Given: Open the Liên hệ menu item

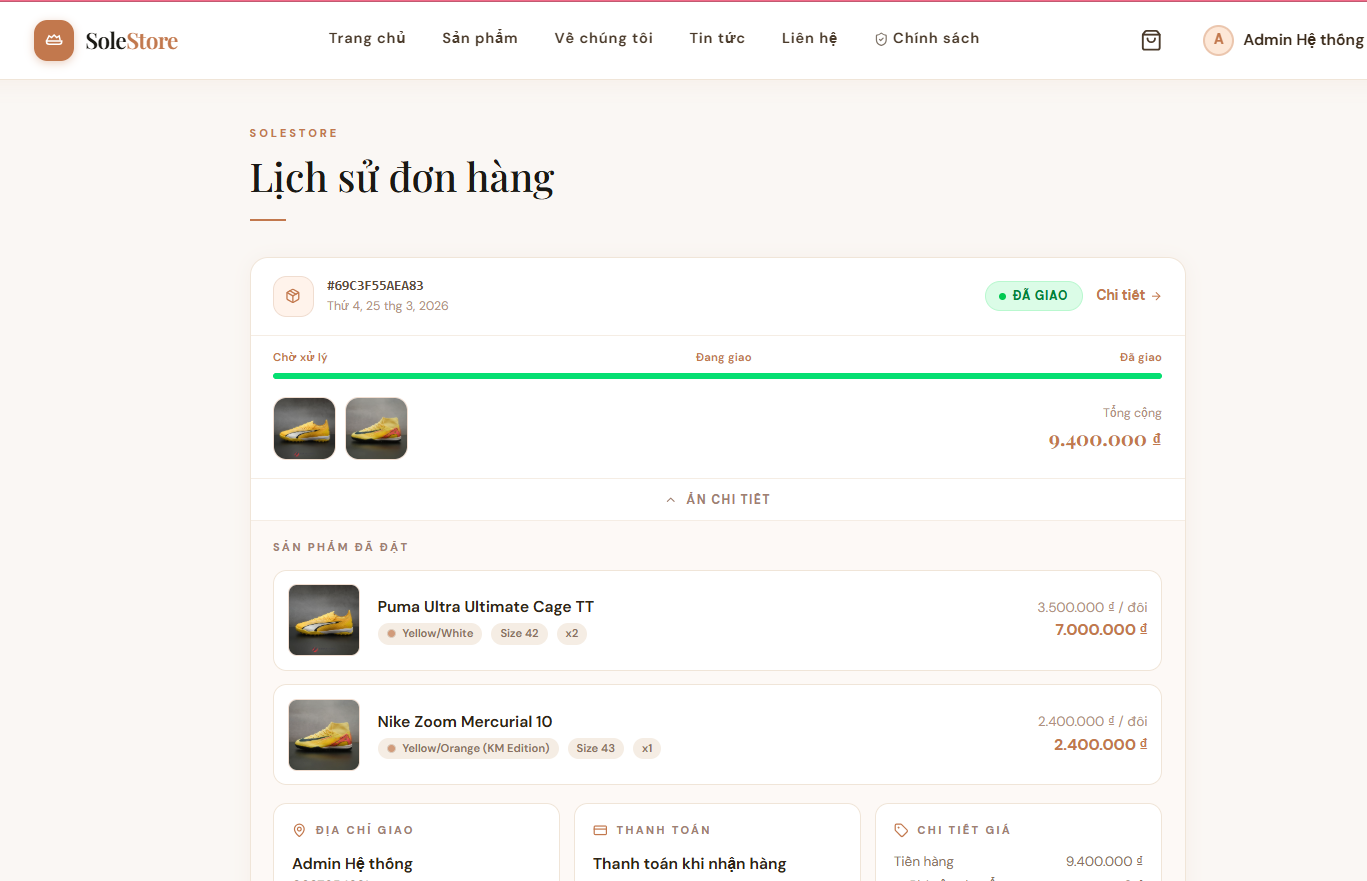Looking at the screenshot, I should click(x=810, y=38).
